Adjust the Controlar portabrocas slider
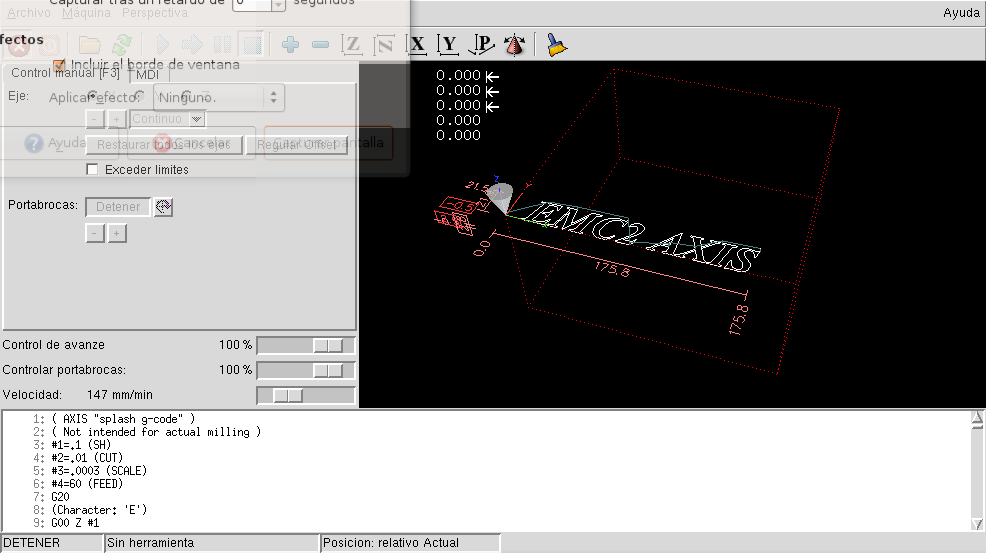 pos(306,371)
